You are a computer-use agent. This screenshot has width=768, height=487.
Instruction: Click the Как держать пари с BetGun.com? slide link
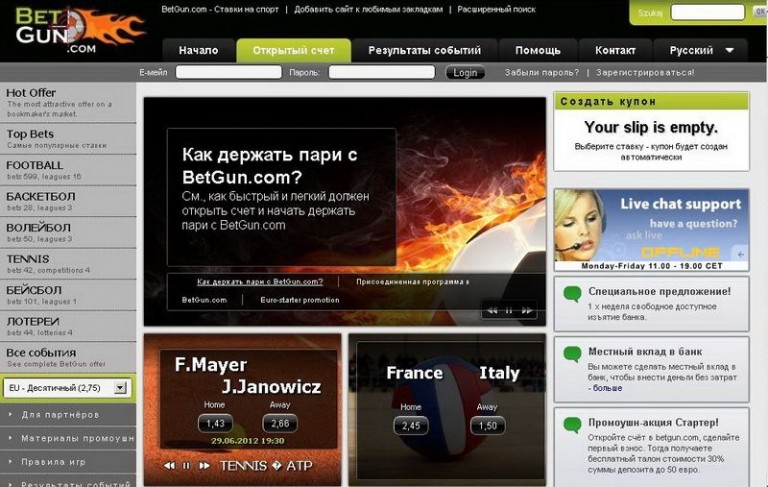click(x=260, y=282)
